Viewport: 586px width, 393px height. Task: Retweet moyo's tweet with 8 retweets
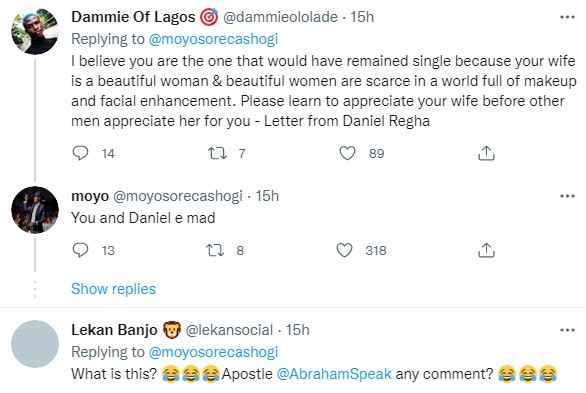(x=215, y=250)
